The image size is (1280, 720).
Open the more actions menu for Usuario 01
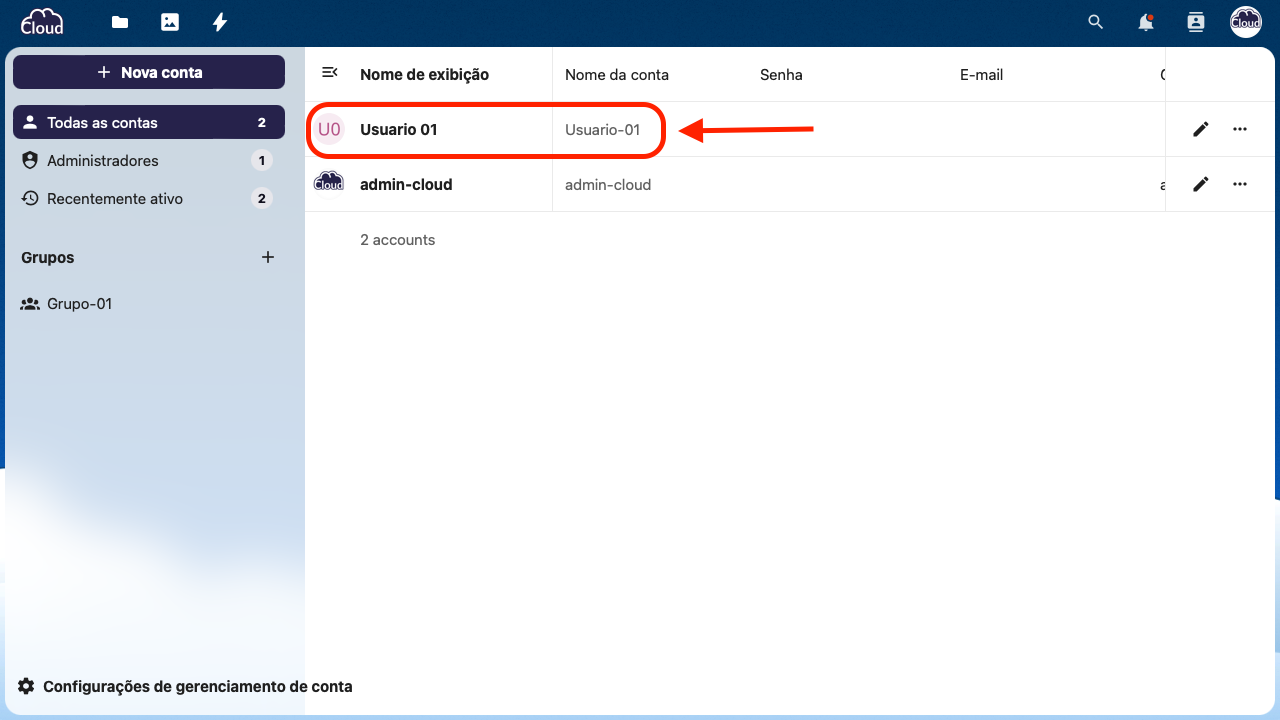click(x=1240, y=129)
